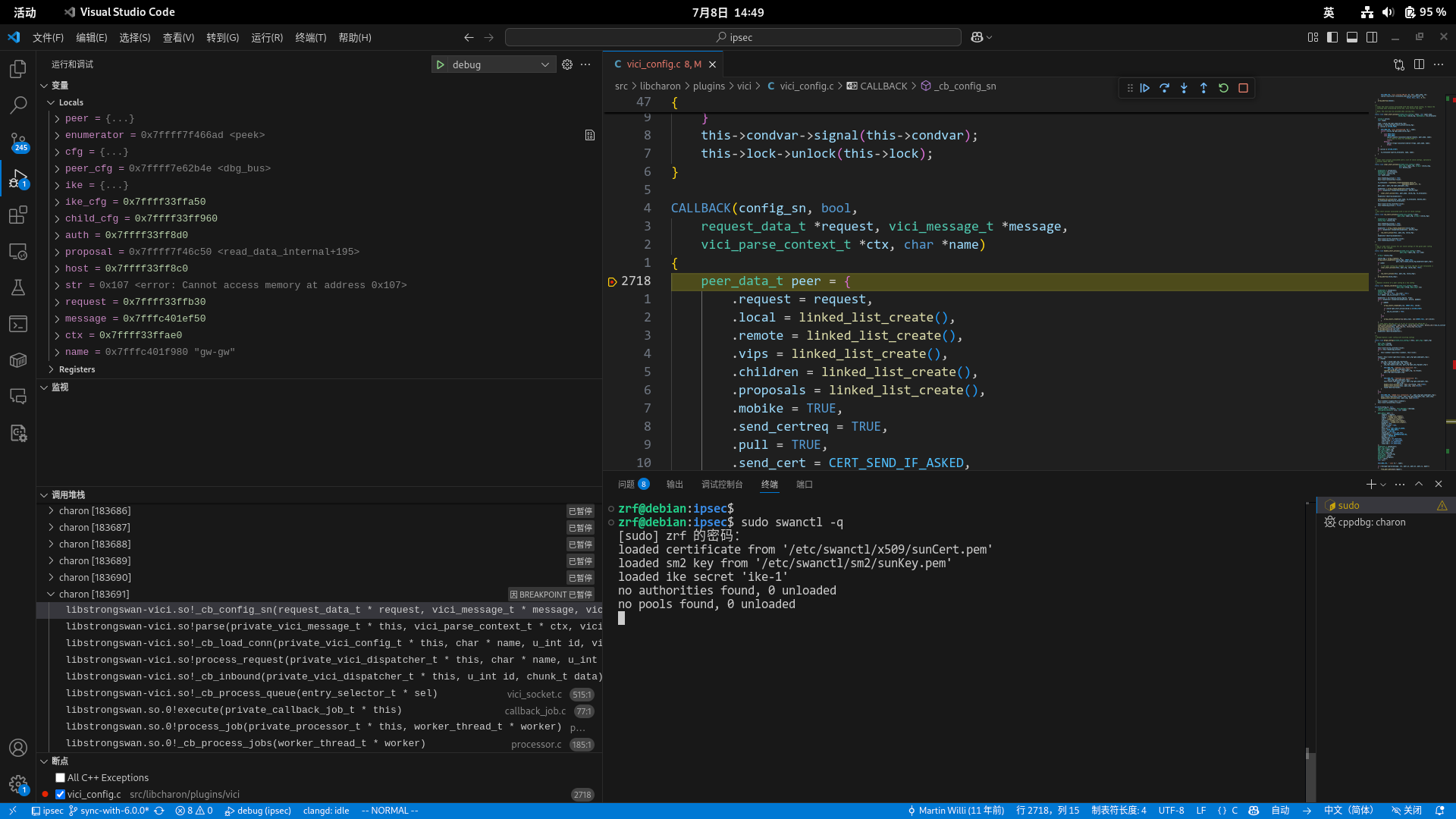Maximize the bottom panel size
The image size is (1456, 819).
pyautogui.click(x=1419, y=485)
